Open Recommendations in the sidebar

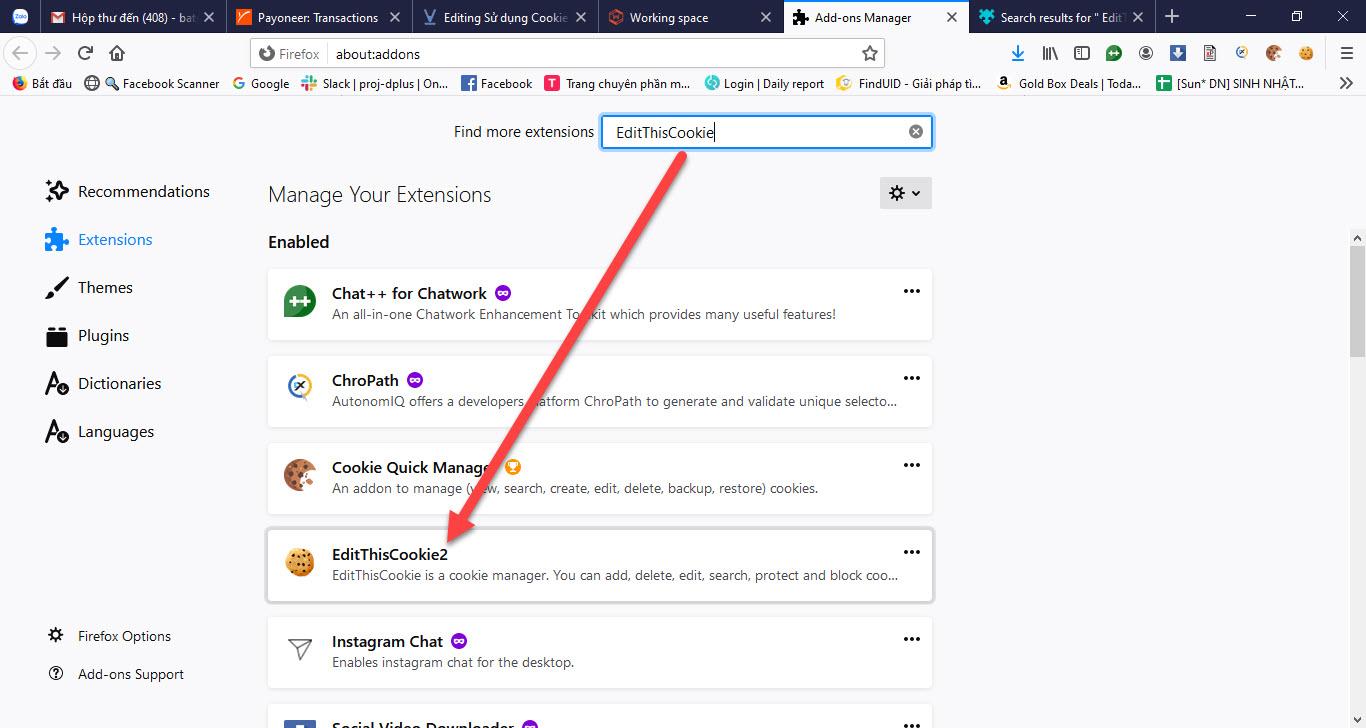(127, 191)
